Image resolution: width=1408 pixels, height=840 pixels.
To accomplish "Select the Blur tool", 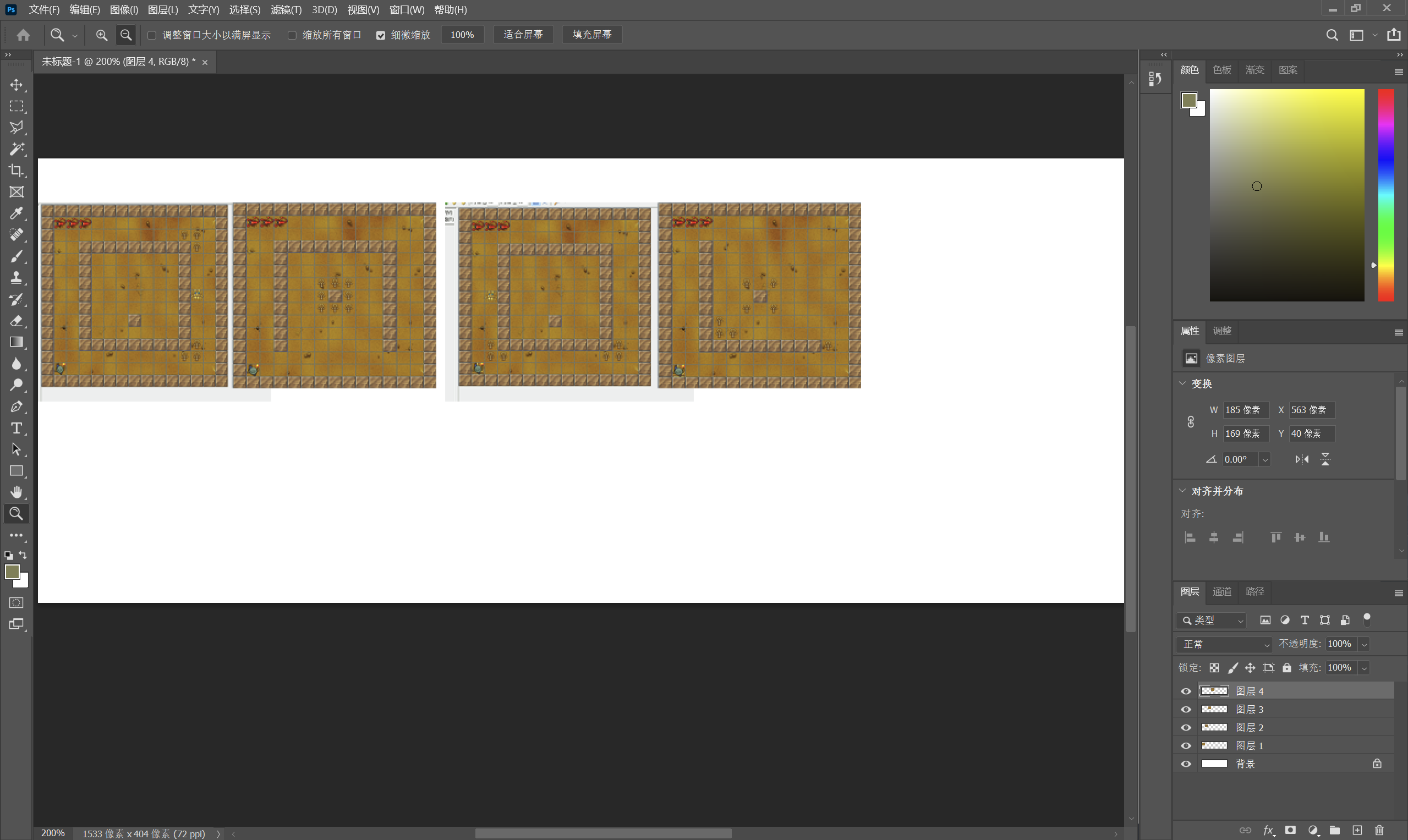I will tap(17, 364).
